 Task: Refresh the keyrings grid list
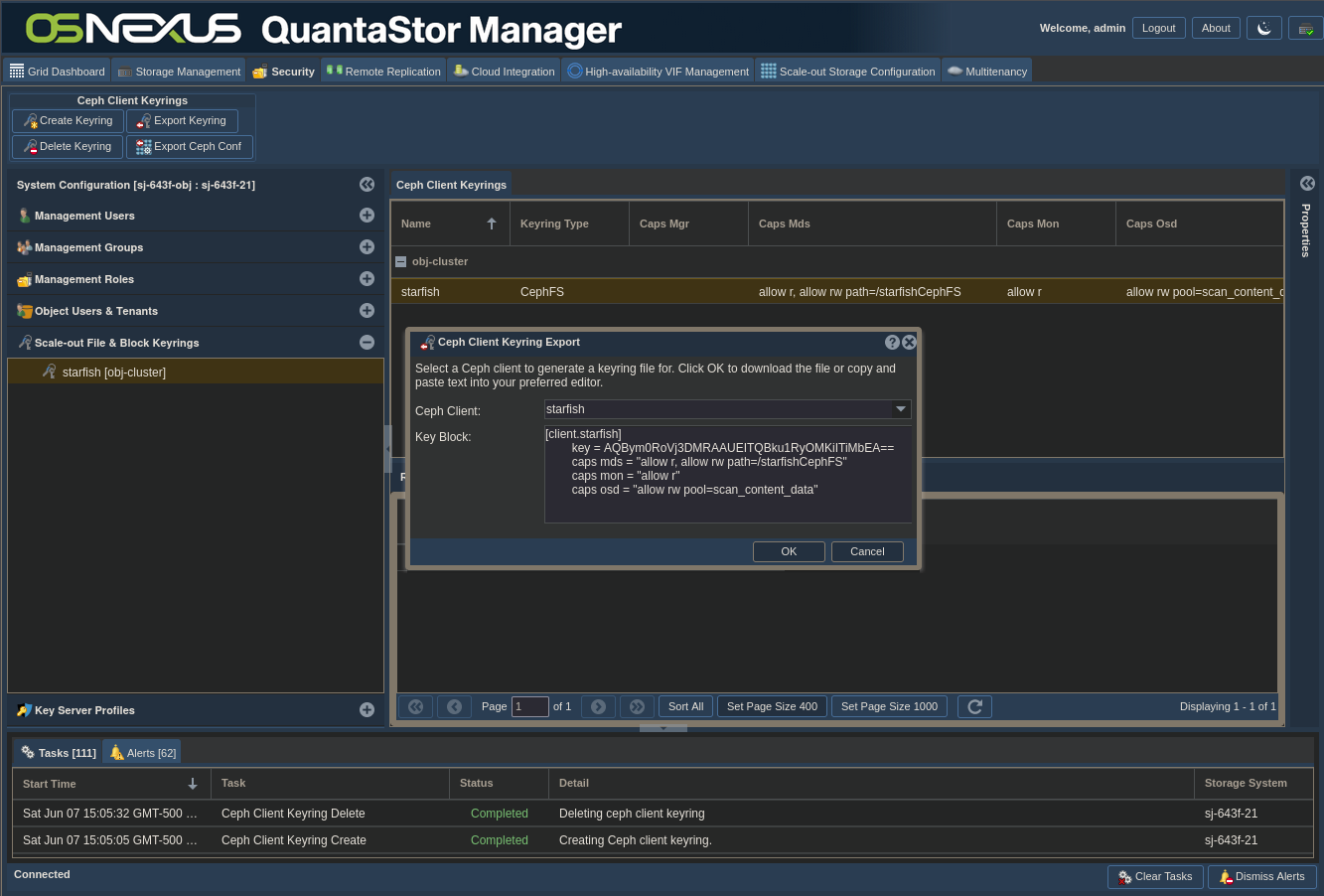(974, 706)
